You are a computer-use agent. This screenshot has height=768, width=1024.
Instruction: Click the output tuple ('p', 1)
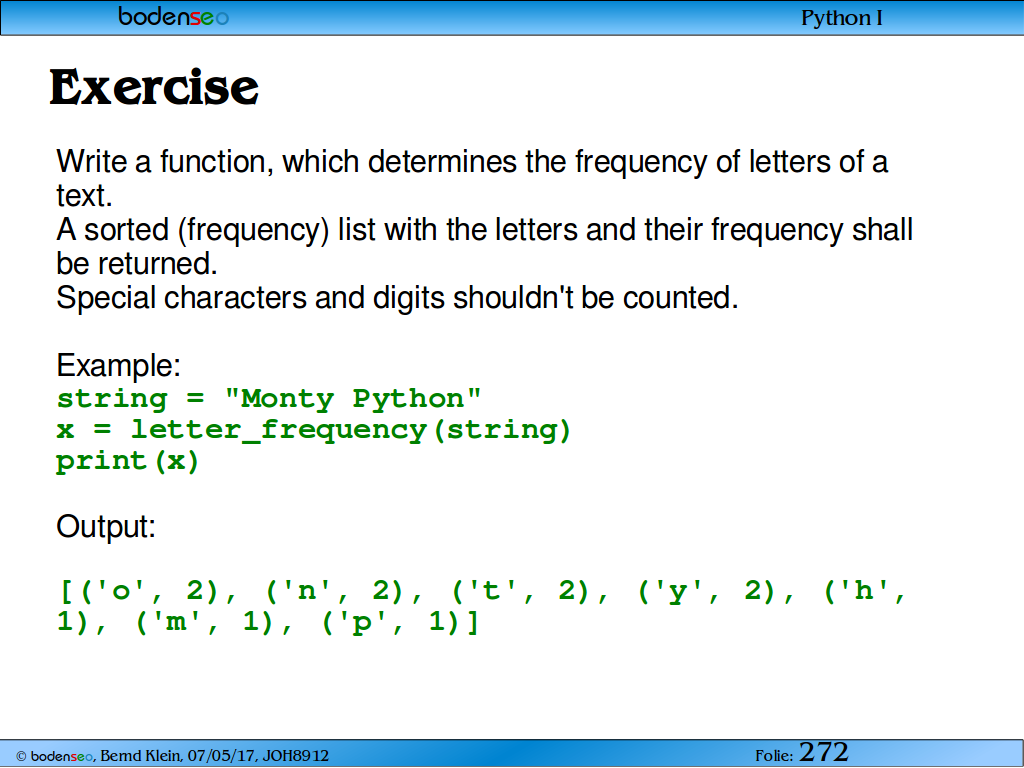pyautogui.click(x=393, y=622)
